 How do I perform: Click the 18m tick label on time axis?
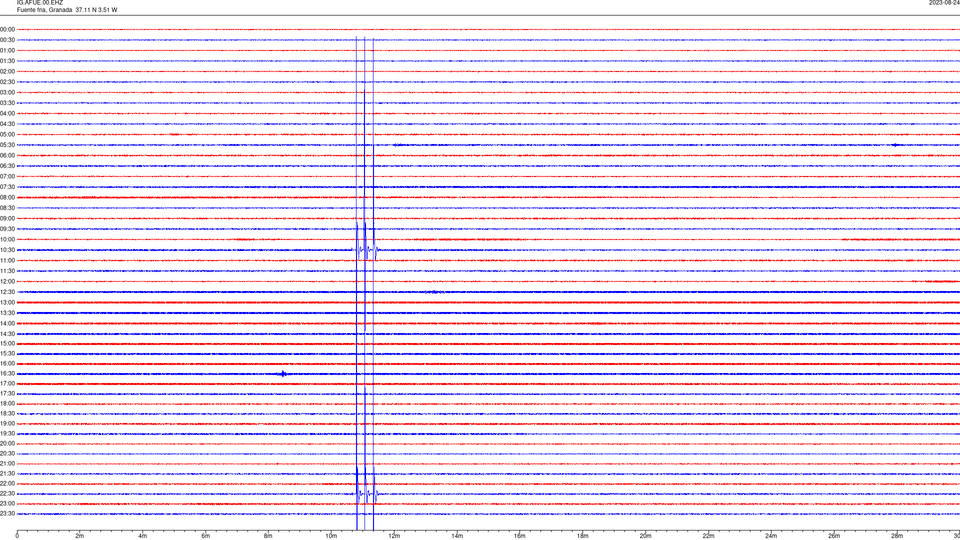click(583, 536)
